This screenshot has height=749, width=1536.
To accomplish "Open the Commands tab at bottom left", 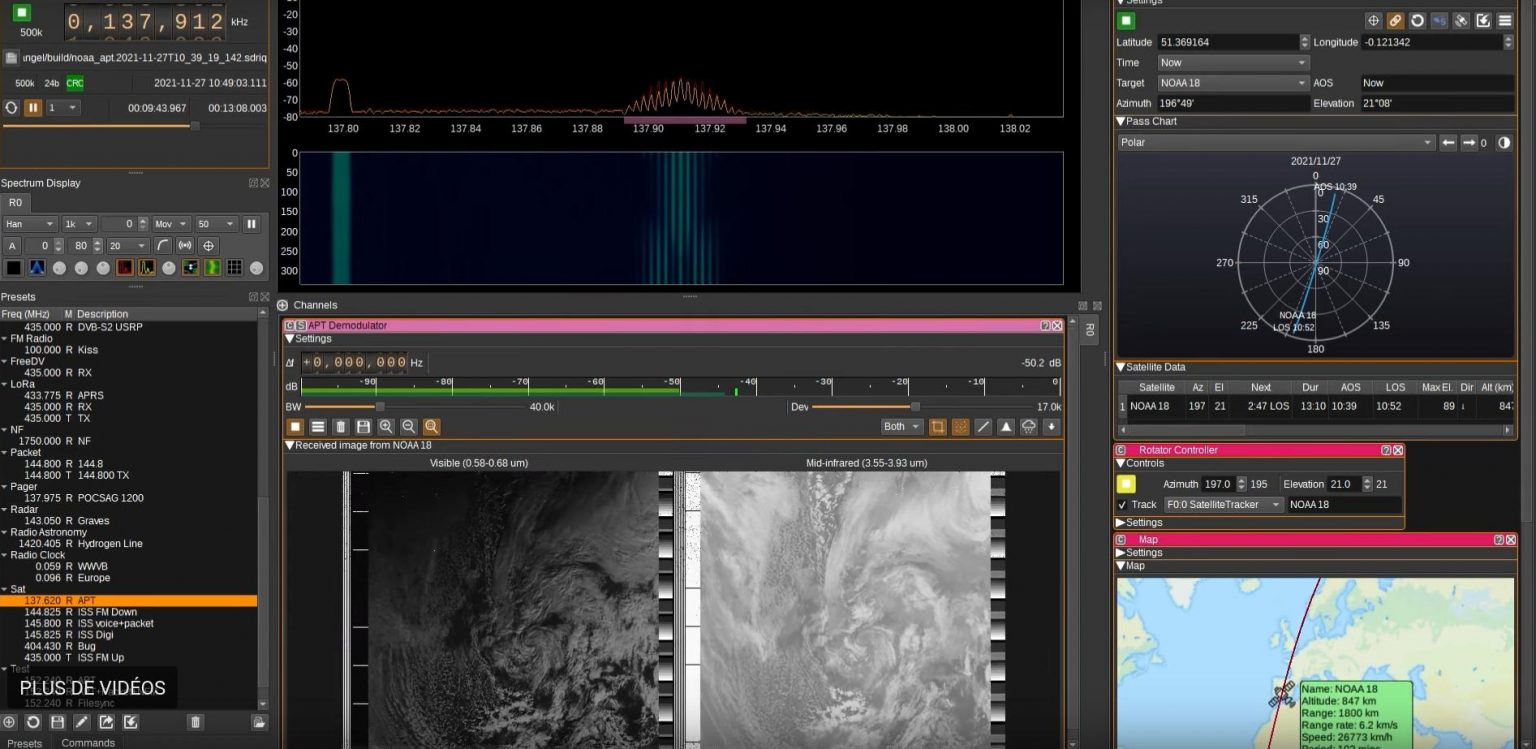I will tap(88, 742).
